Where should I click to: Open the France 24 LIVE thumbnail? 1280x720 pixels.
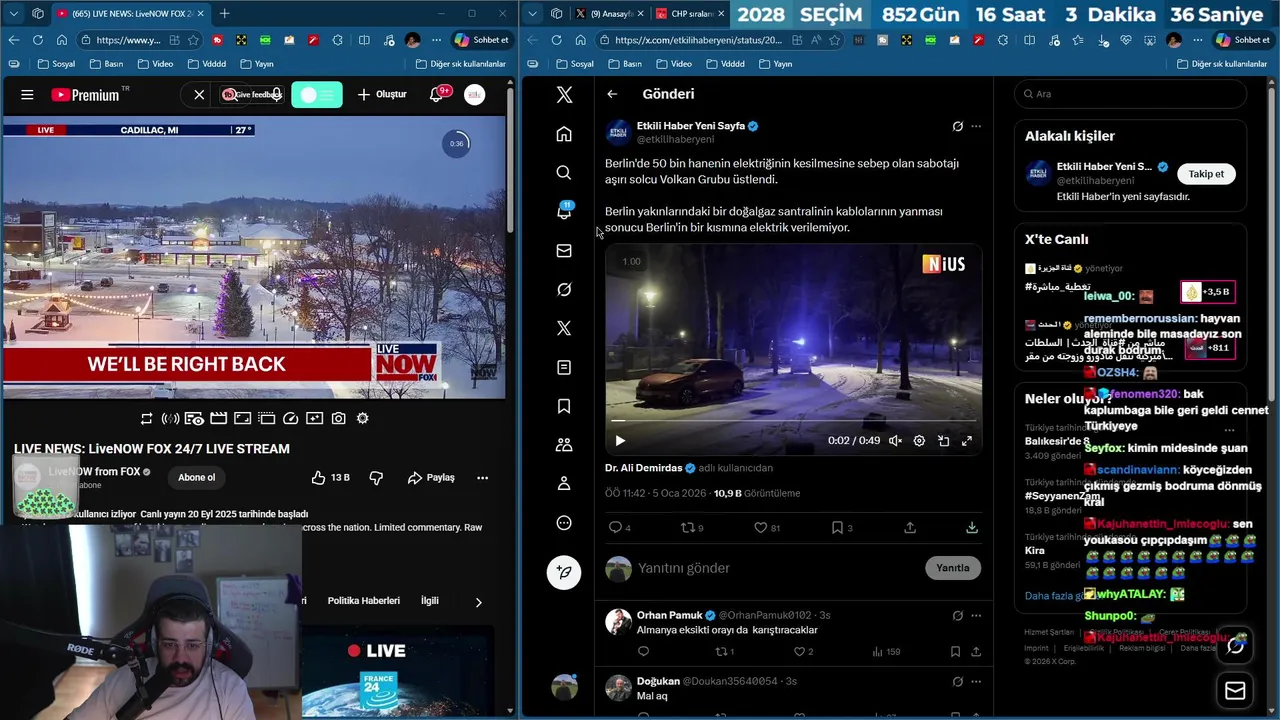click(x=399, y=672)
